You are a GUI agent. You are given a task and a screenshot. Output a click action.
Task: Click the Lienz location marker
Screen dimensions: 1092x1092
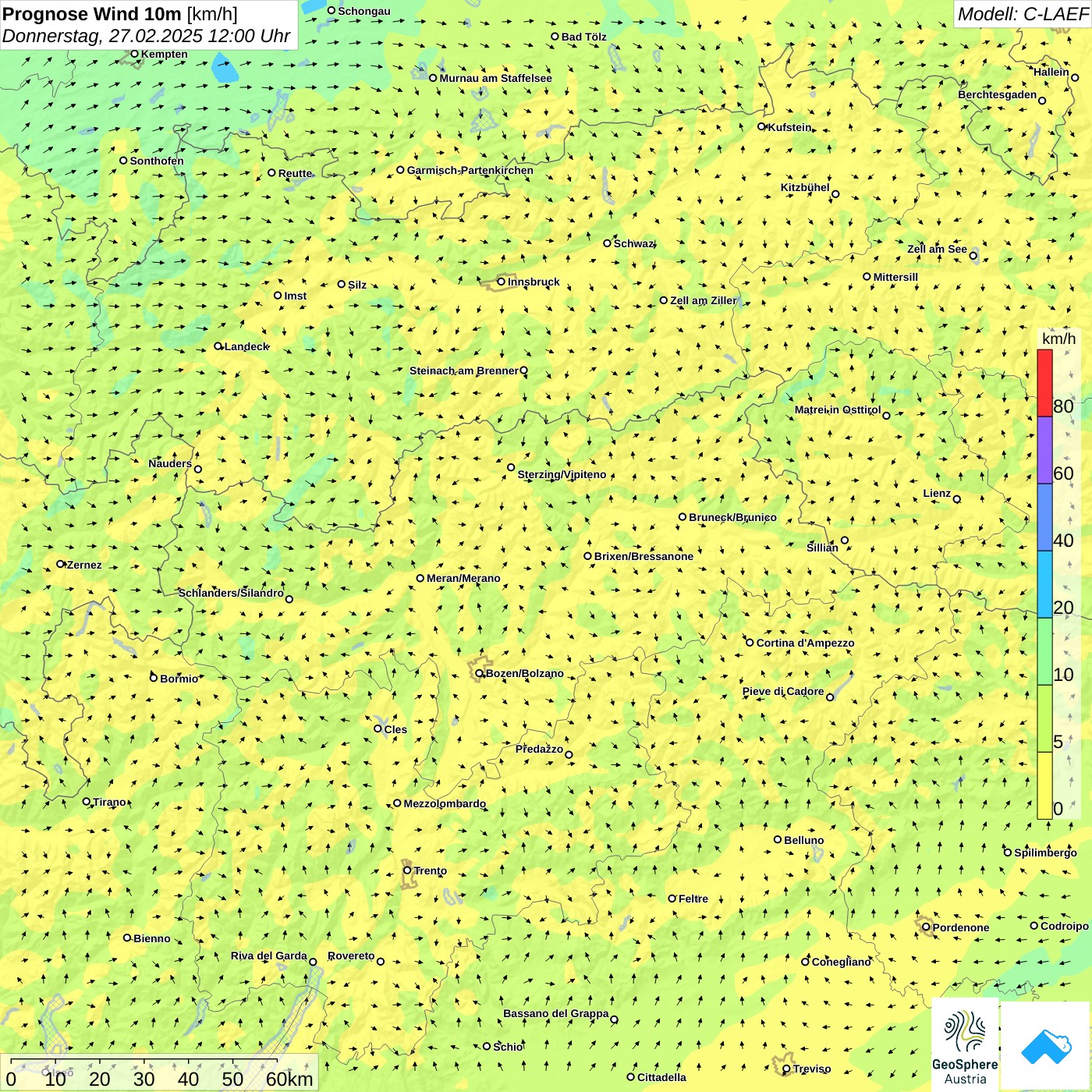click(x=957, y=499)
